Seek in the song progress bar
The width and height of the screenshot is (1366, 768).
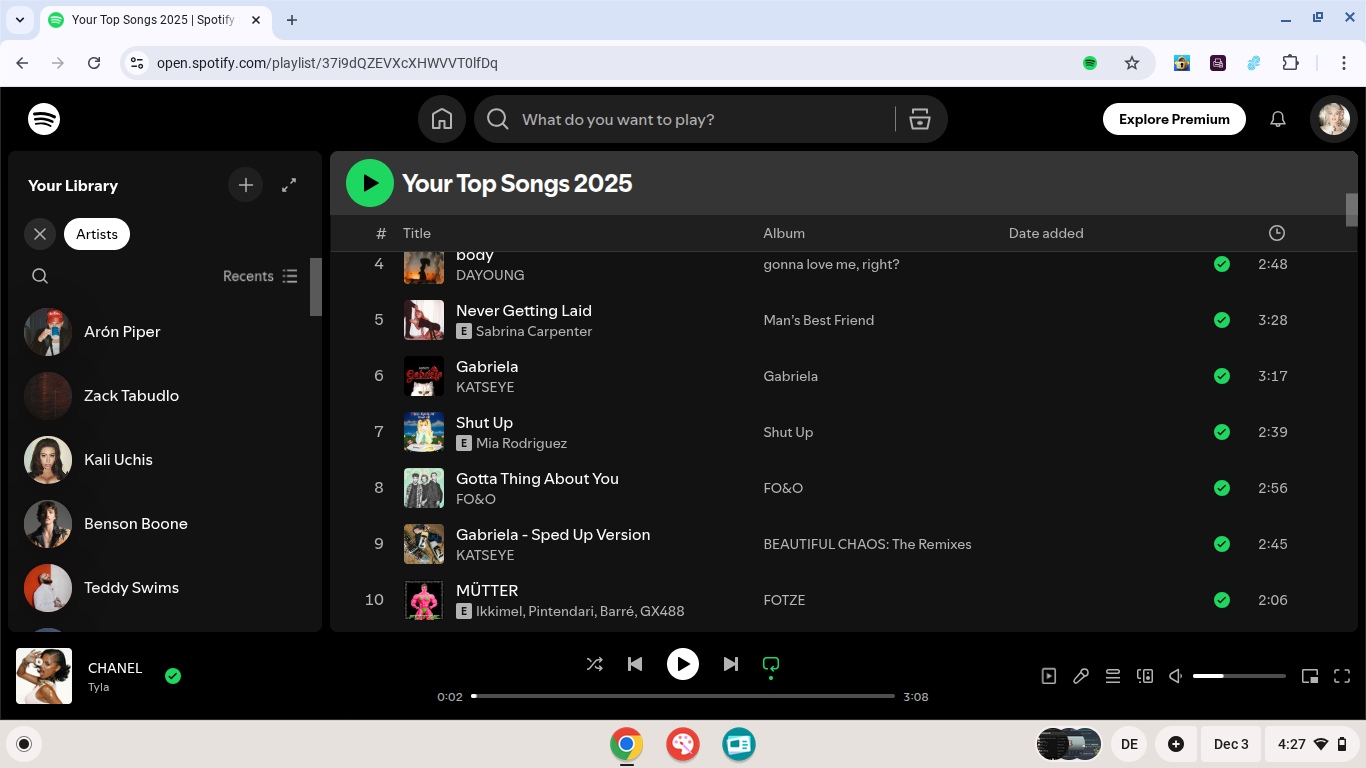[x=683, y=696]
